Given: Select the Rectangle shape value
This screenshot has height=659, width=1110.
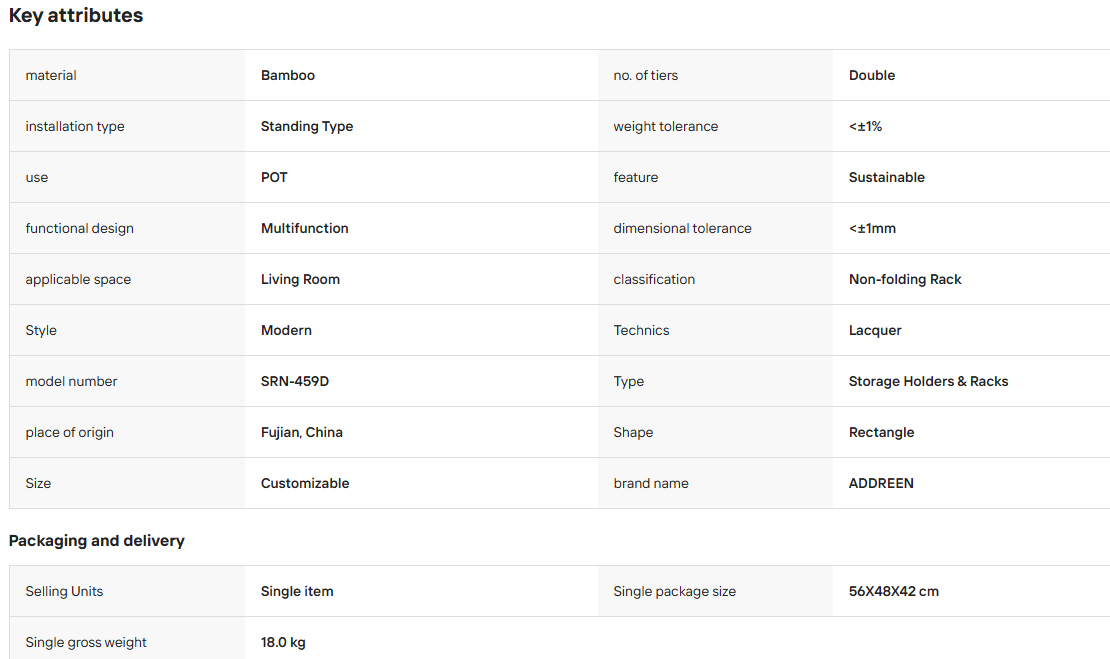Looking at the screenshot, I should tap(881, 432).
